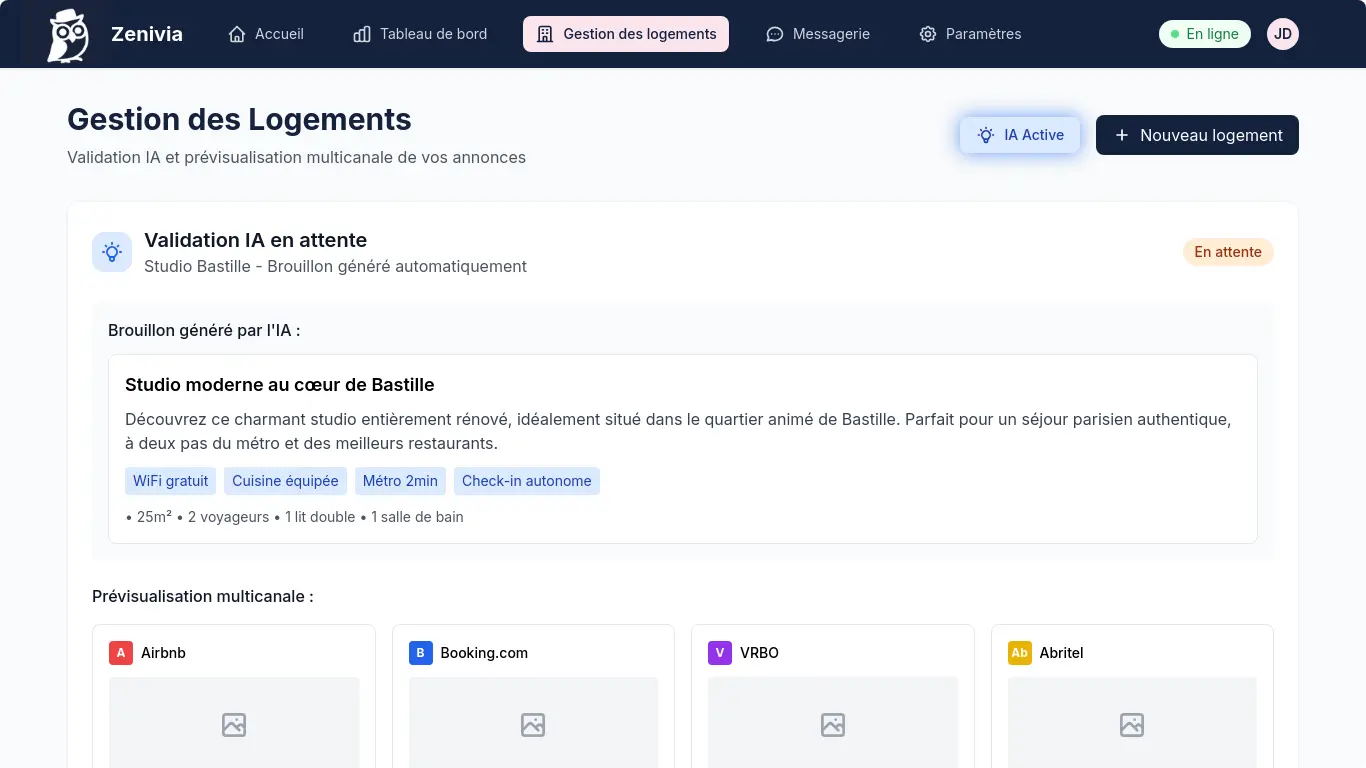Switch to the Gestion des logements tab
The width and height of the screenshot is (1366, 768).
click(625, 33)
